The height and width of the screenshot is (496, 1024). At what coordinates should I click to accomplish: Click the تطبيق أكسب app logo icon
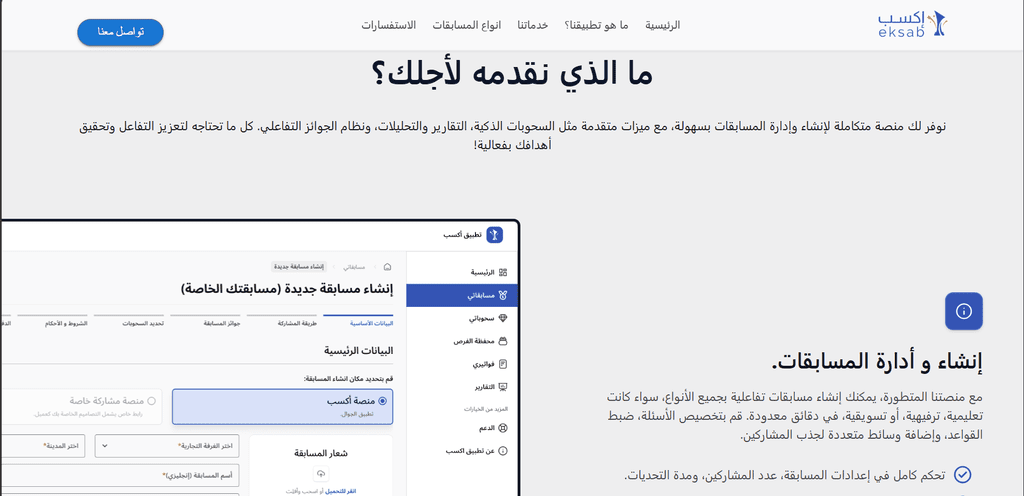pyautogui.click(x=494, y=234)
